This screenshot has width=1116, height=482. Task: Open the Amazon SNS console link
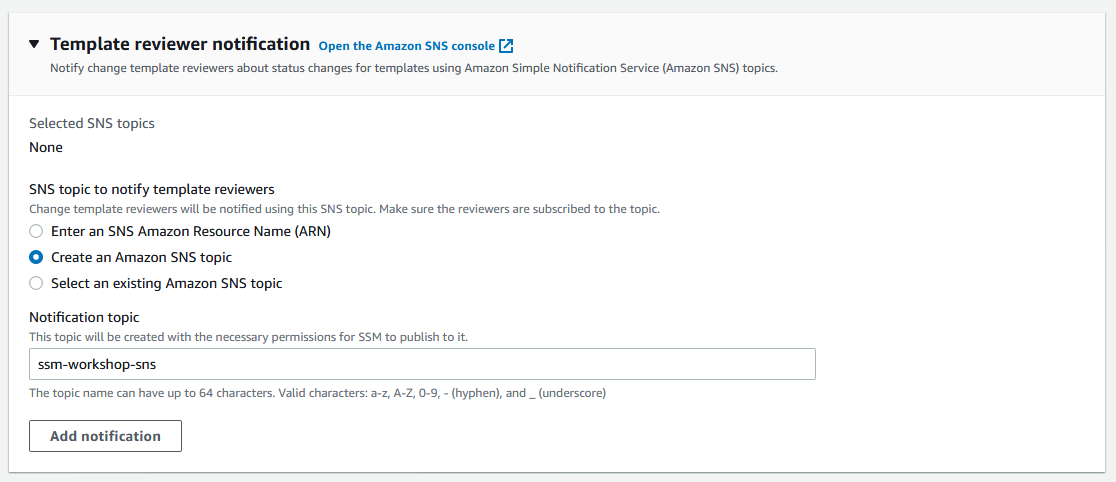(x=406, y=46)
